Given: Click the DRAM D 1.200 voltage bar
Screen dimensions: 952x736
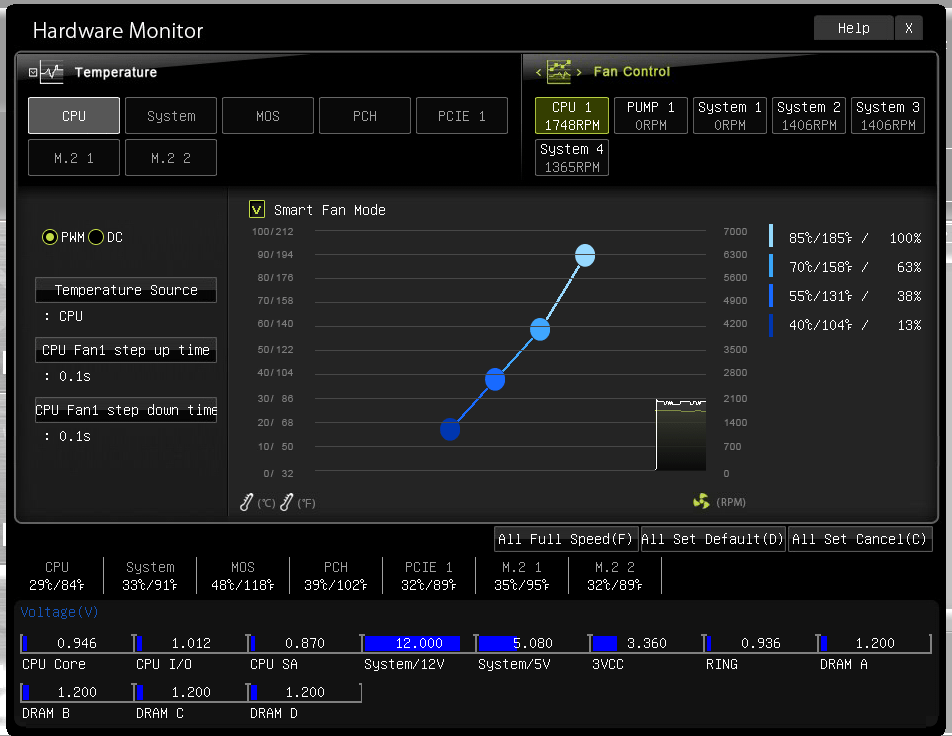Looking at the screenshot, I should (305, 692).
